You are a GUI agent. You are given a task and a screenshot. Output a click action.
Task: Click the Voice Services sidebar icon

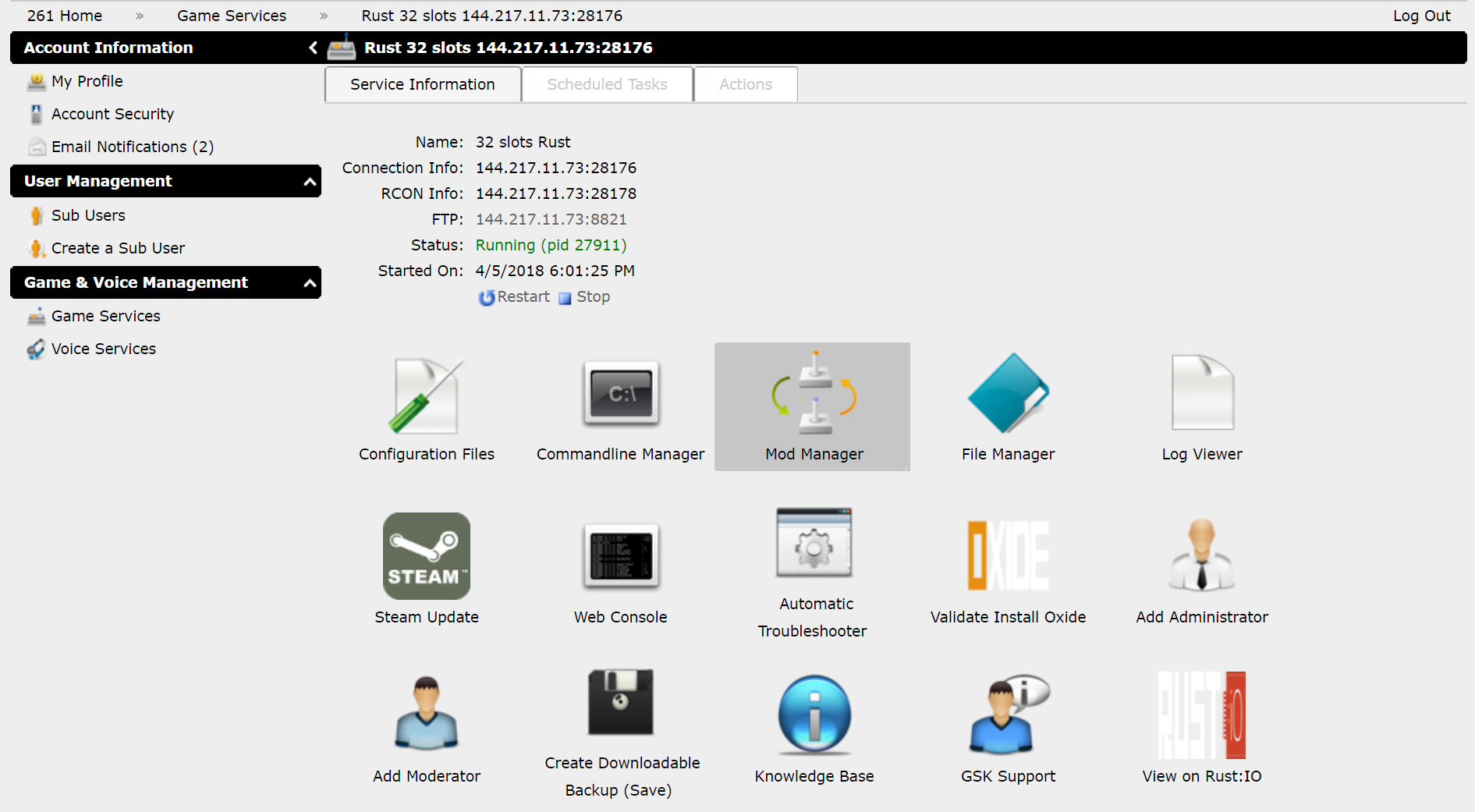(x=36, y=349)
